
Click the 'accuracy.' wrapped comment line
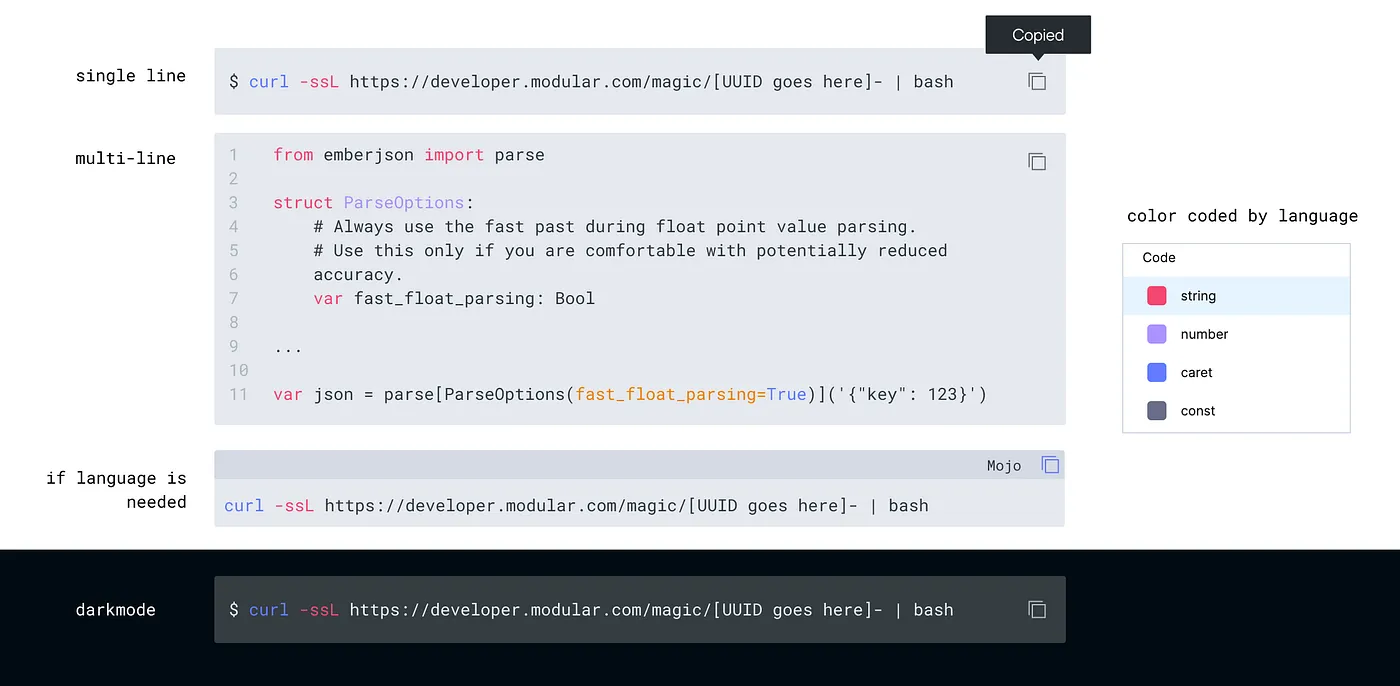[358, 275]
